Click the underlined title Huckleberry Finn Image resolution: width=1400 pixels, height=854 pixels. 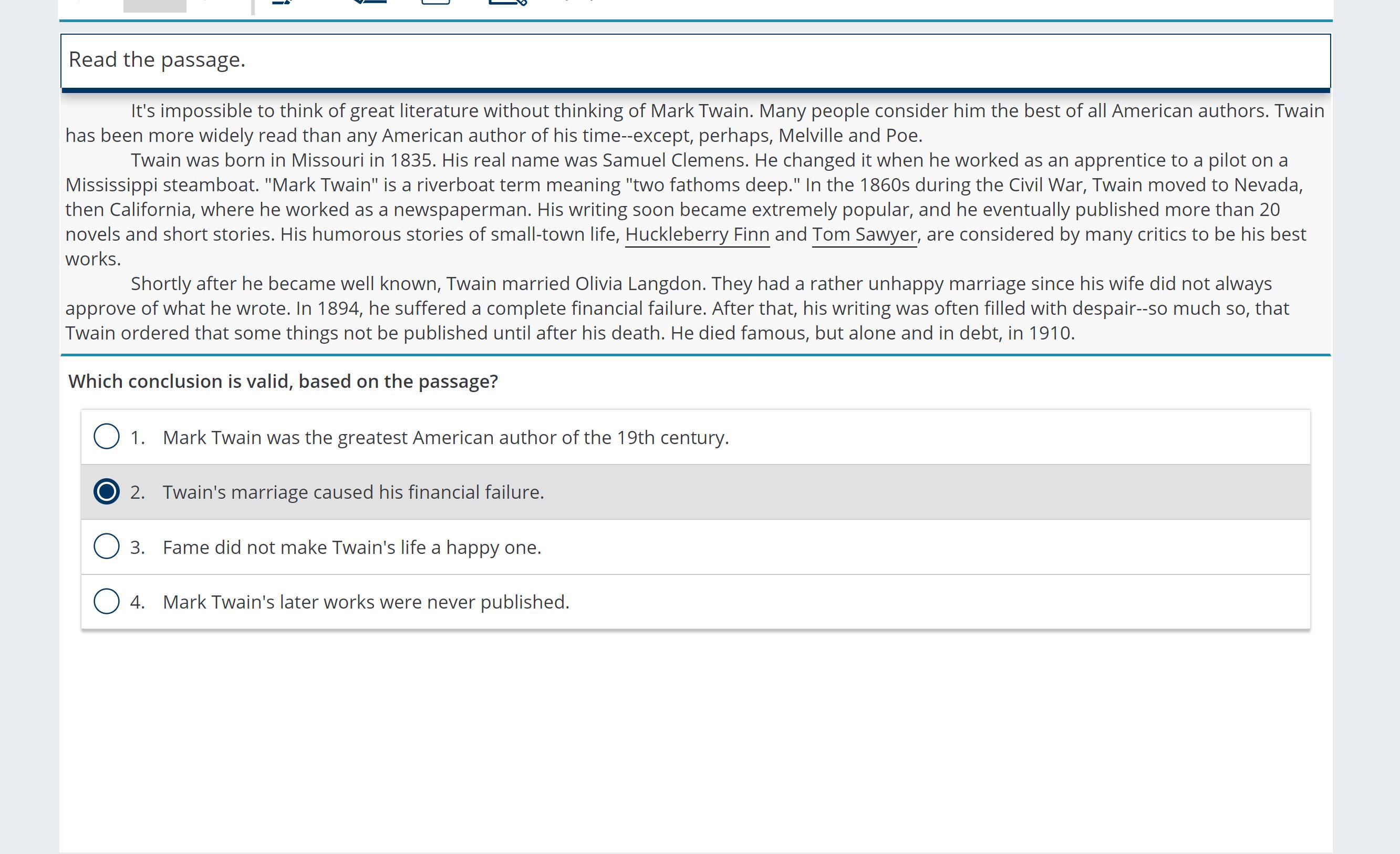point(697,234)
